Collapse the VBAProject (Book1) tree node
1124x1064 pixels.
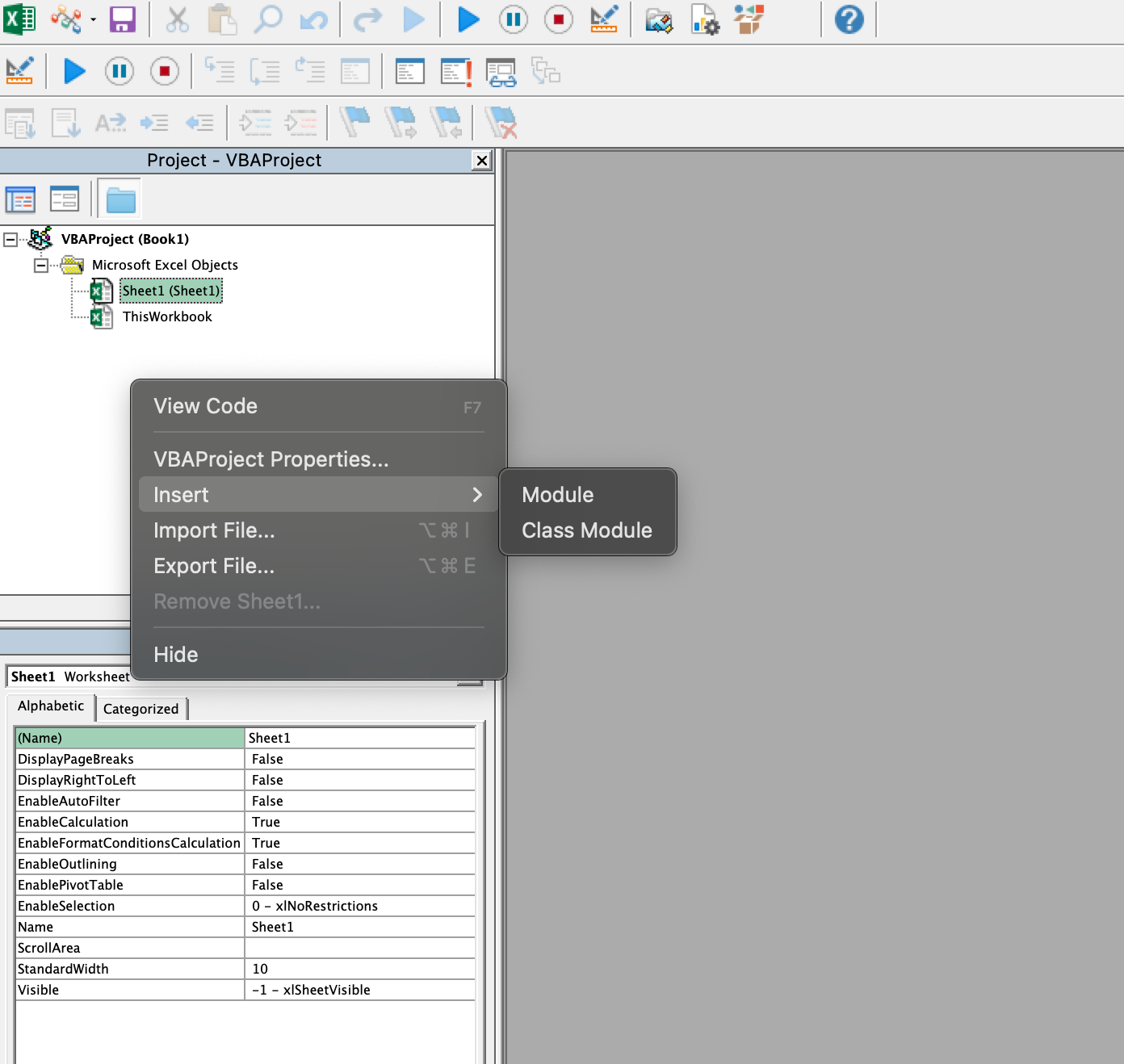coord(10,239)
